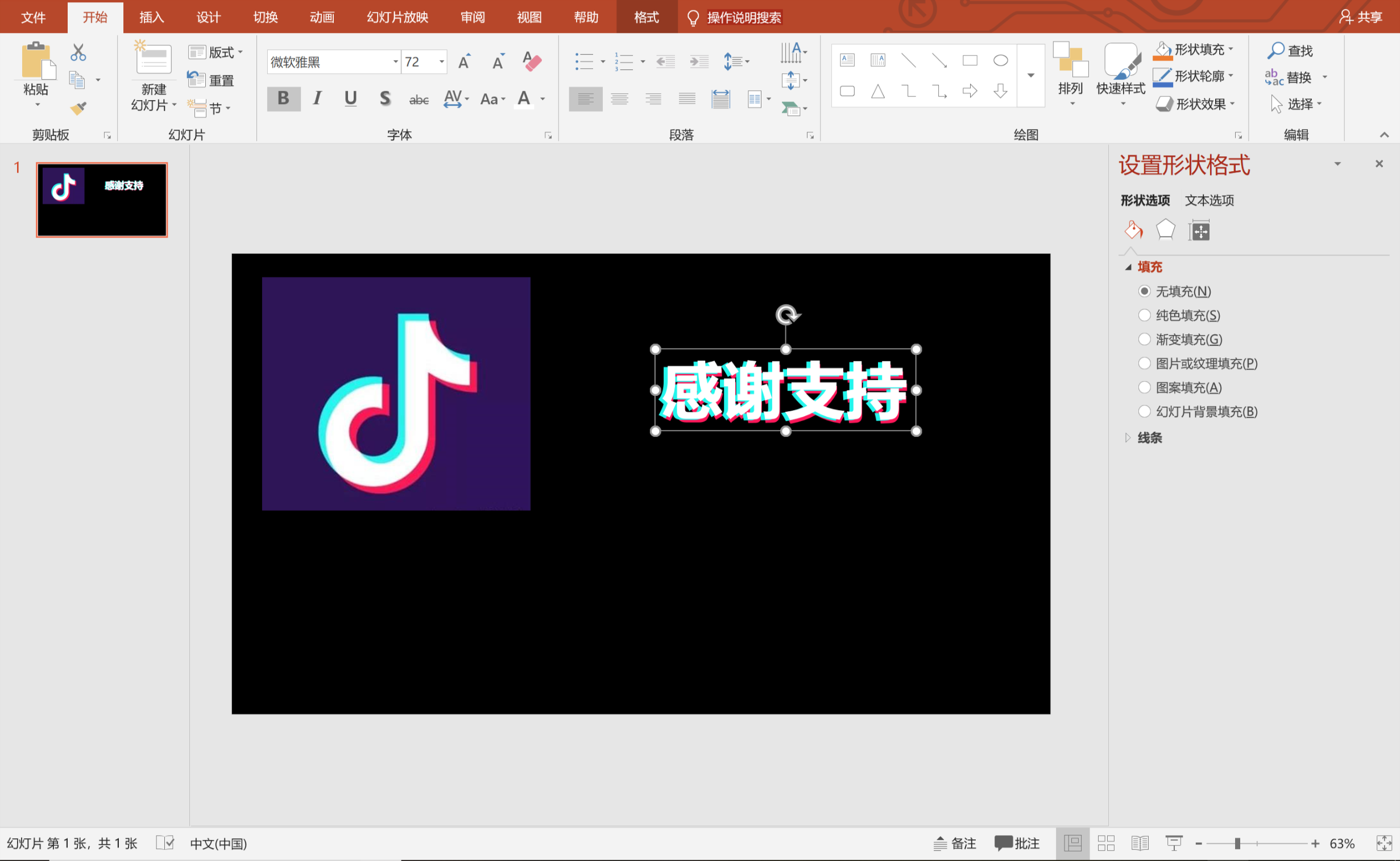Increase list indent level

699,61
